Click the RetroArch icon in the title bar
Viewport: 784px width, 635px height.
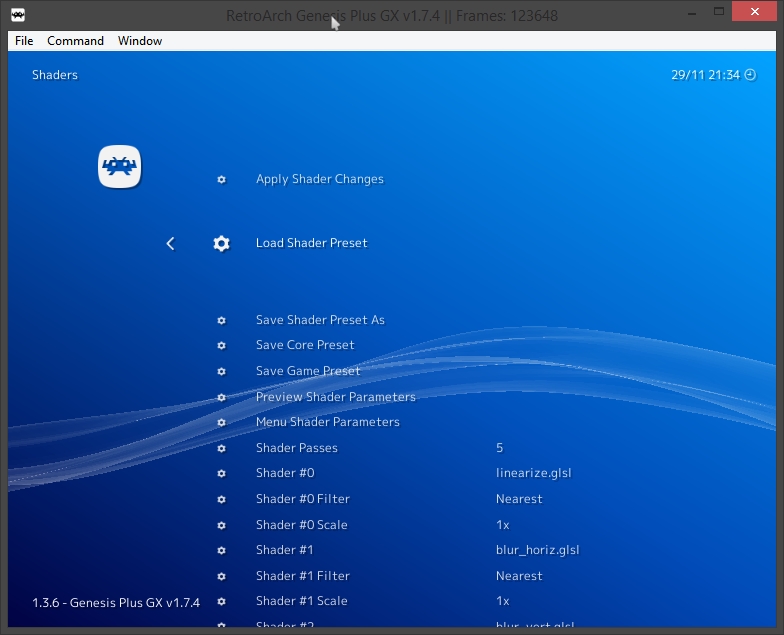pos(18,15)
